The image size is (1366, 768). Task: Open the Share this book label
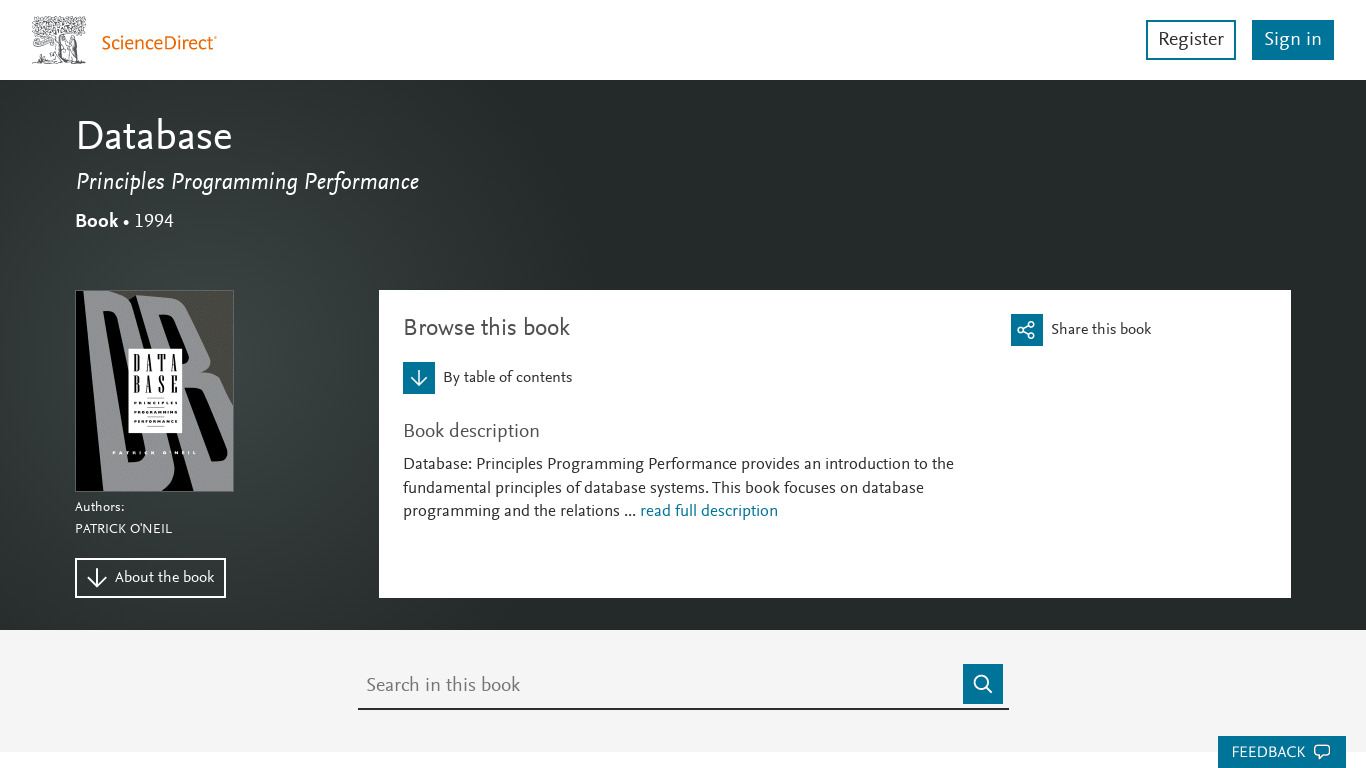1100,330
